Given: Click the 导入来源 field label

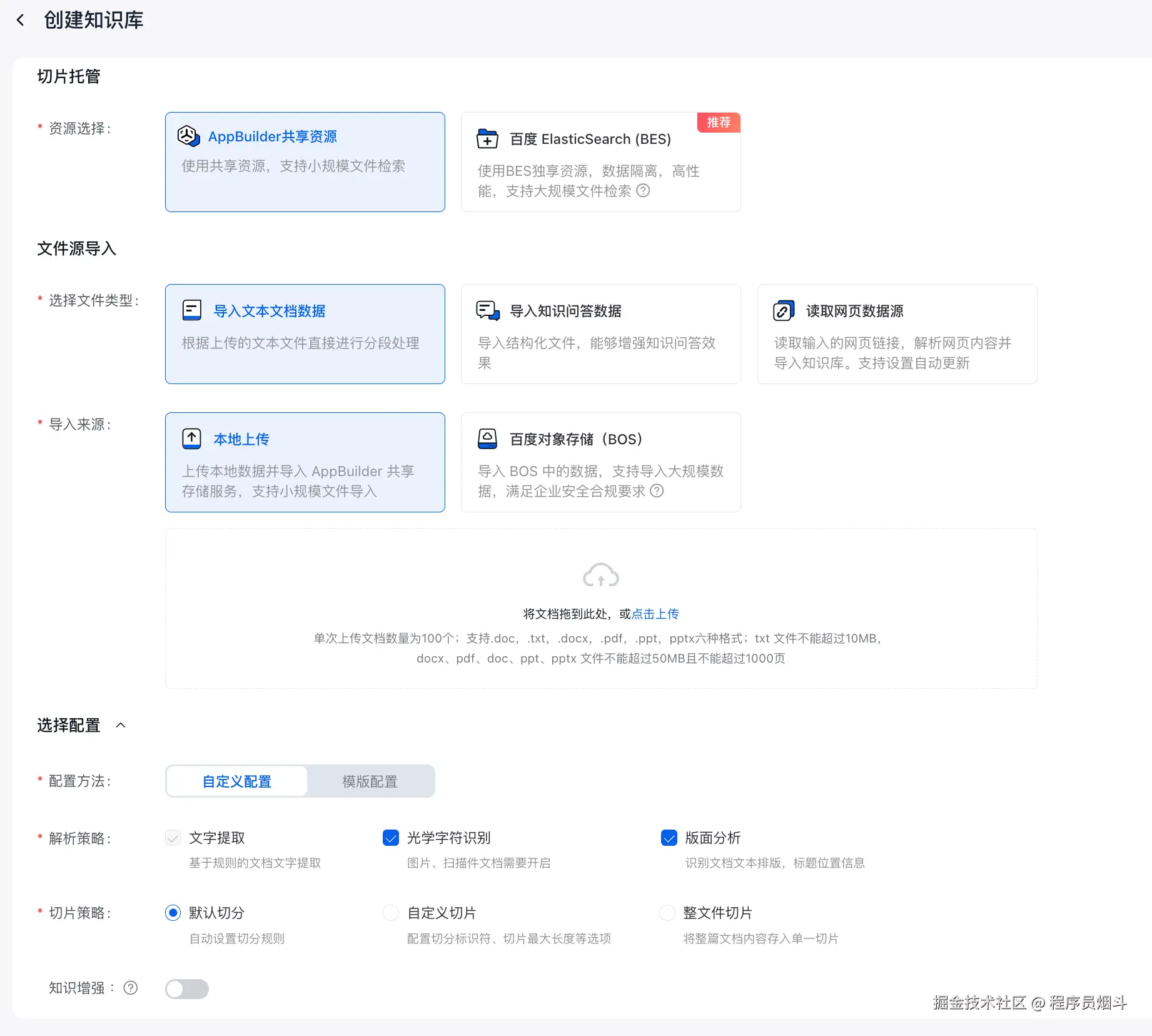Looking at the screenshot, I should 80,424.
